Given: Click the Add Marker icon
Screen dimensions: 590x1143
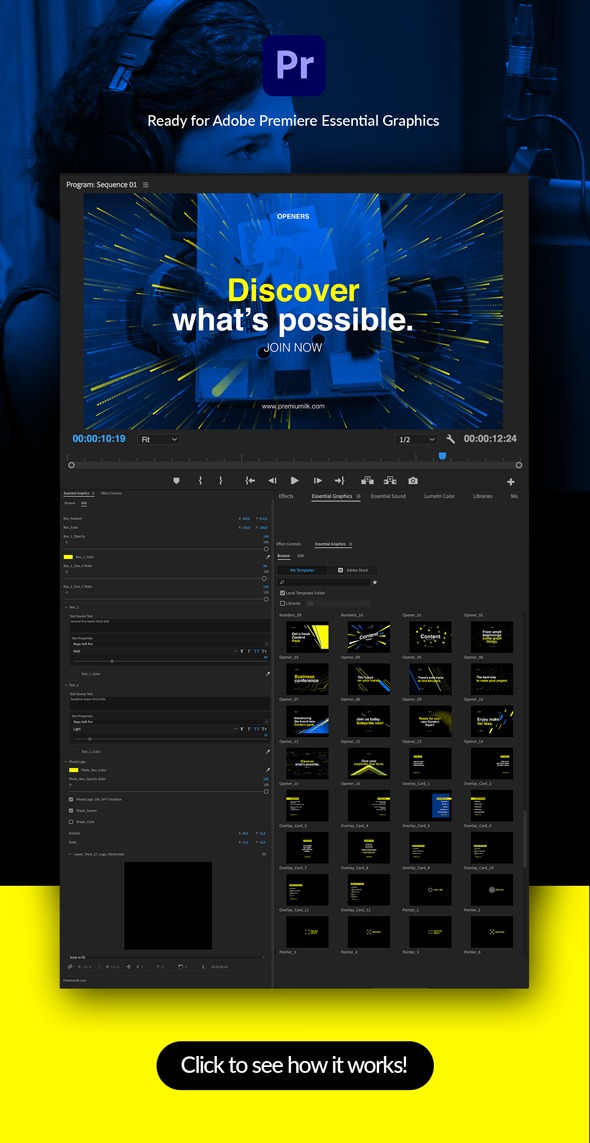Looking at the screenshot, I should pos(176,481).
